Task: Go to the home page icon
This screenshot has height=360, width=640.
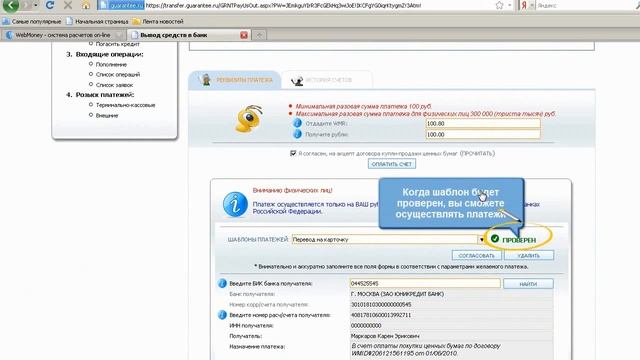Action: point(86,5)
